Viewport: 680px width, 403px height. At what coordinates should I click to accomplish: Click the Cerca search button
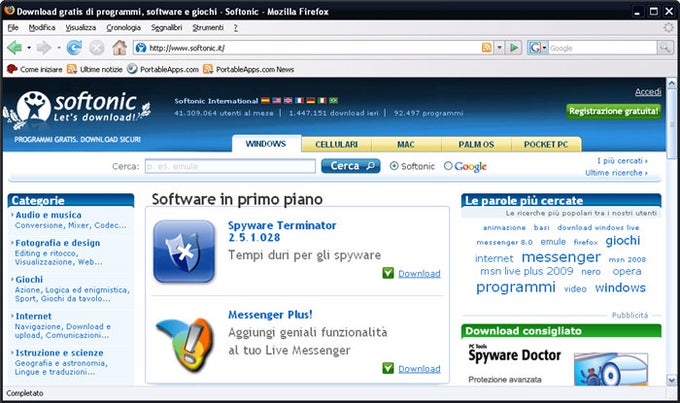click(350, 166)
